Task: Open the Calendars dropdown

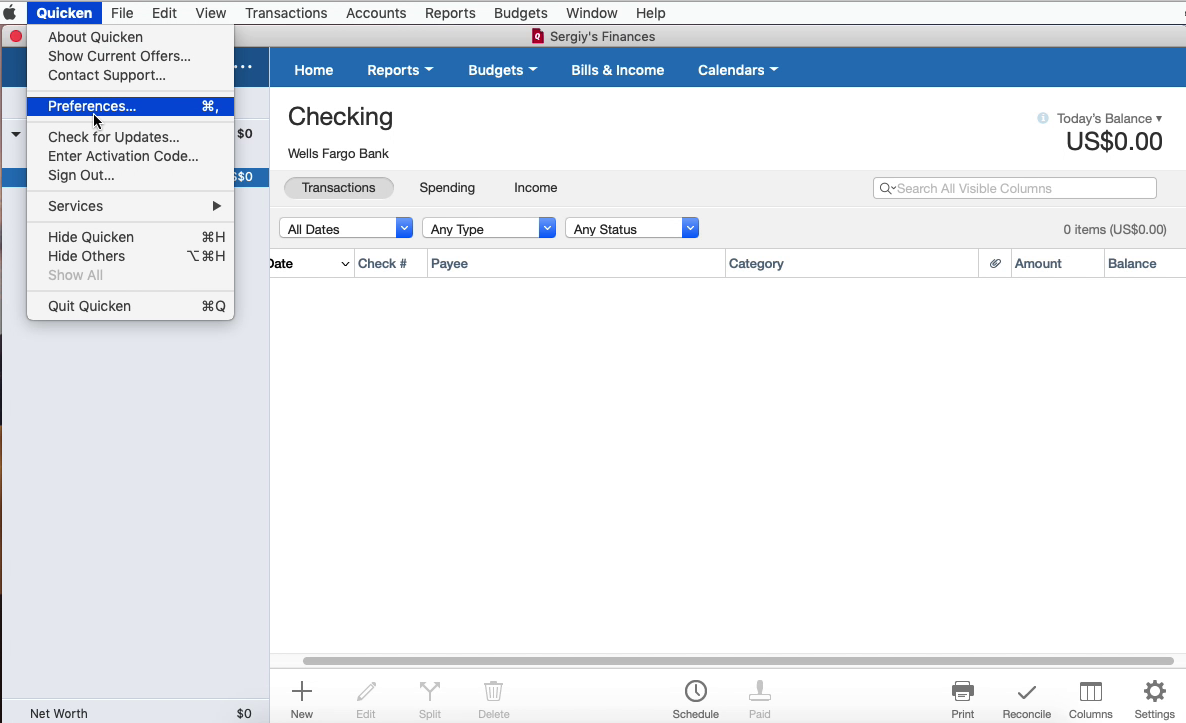Action: click(737, 70)
